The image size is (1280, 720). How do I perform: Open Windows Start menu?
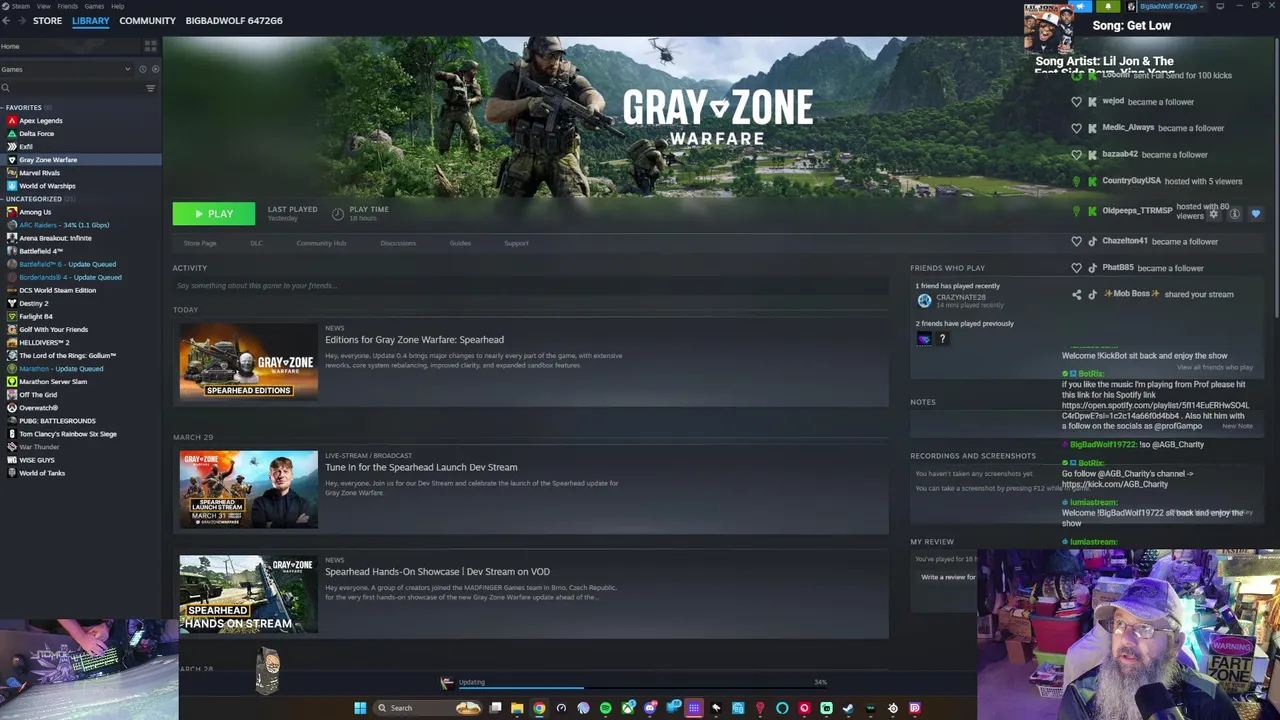(360, 708)
